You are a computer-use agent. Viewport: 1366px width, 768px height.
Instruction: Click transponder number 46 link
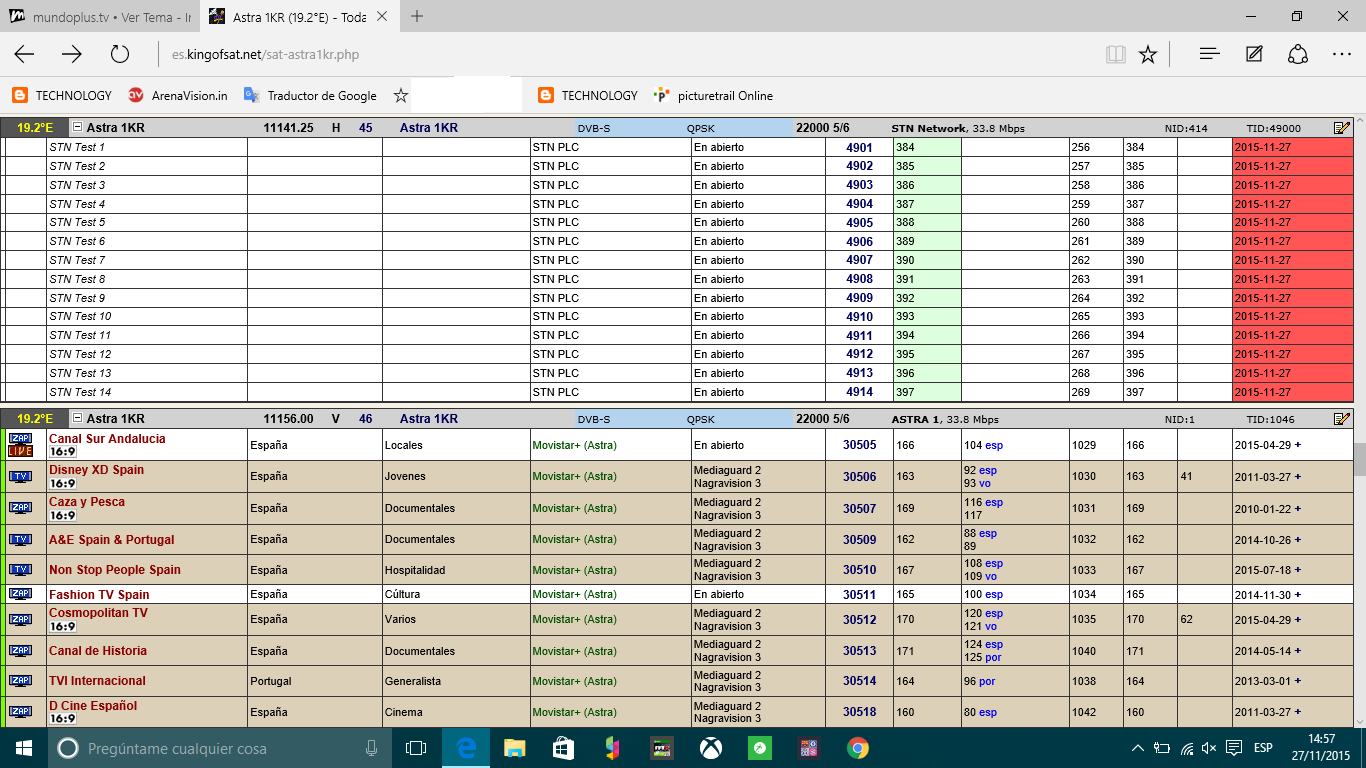click(x=366, y=419)
